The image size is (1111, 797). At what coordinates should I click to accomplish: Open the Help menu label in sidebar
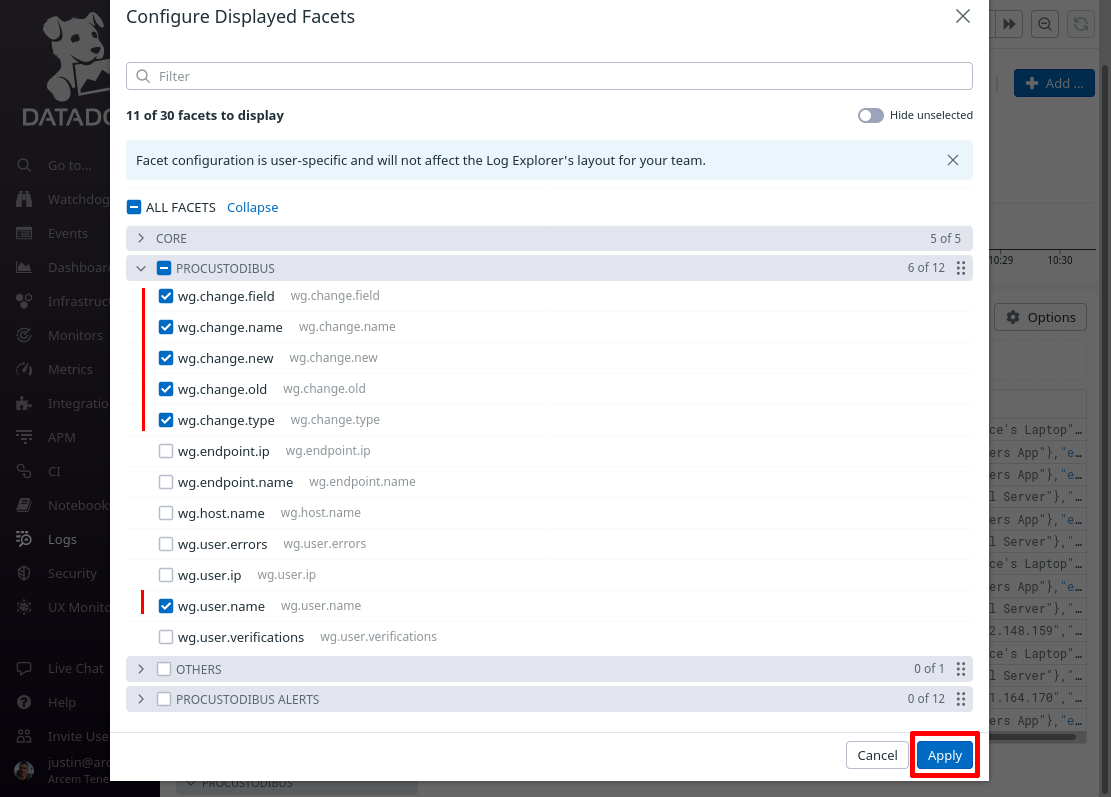coord(62,702)
